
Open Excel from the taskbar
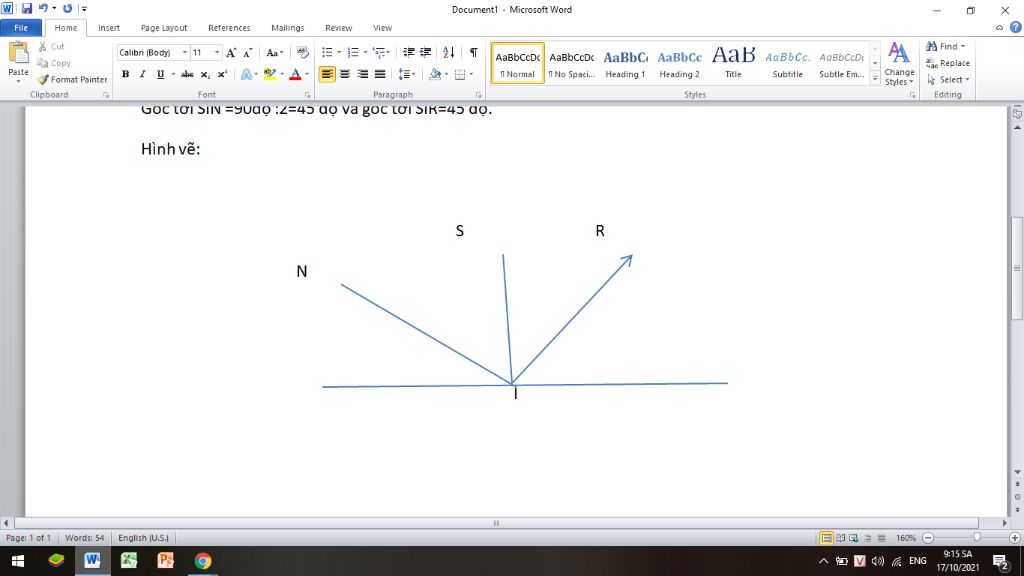[129, 561]
